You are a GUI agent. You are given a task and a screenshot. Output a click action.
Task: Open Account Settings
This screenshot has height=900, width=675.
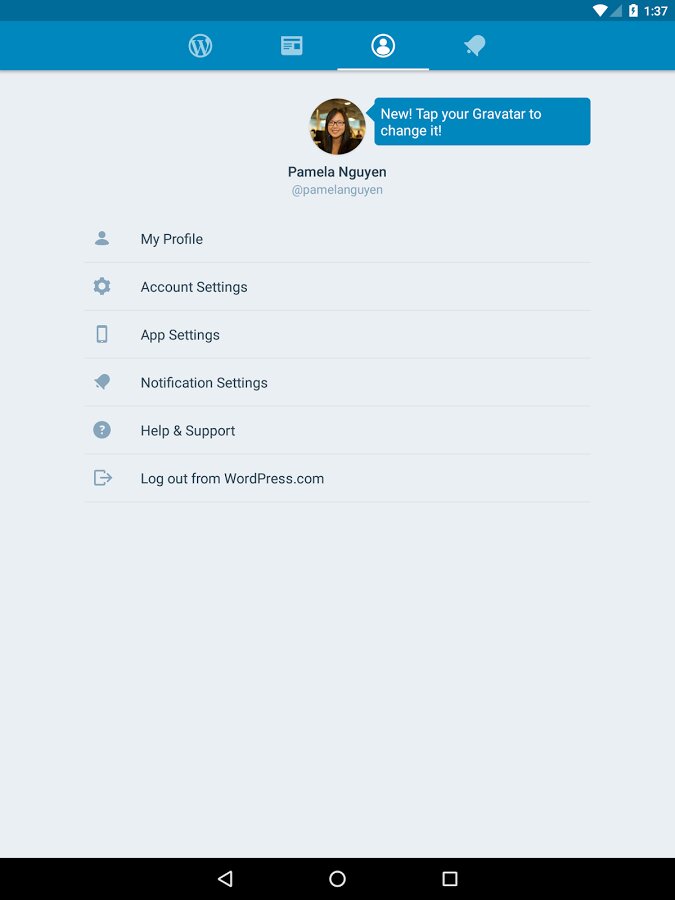pyautogui.click(x=194, y=287)
